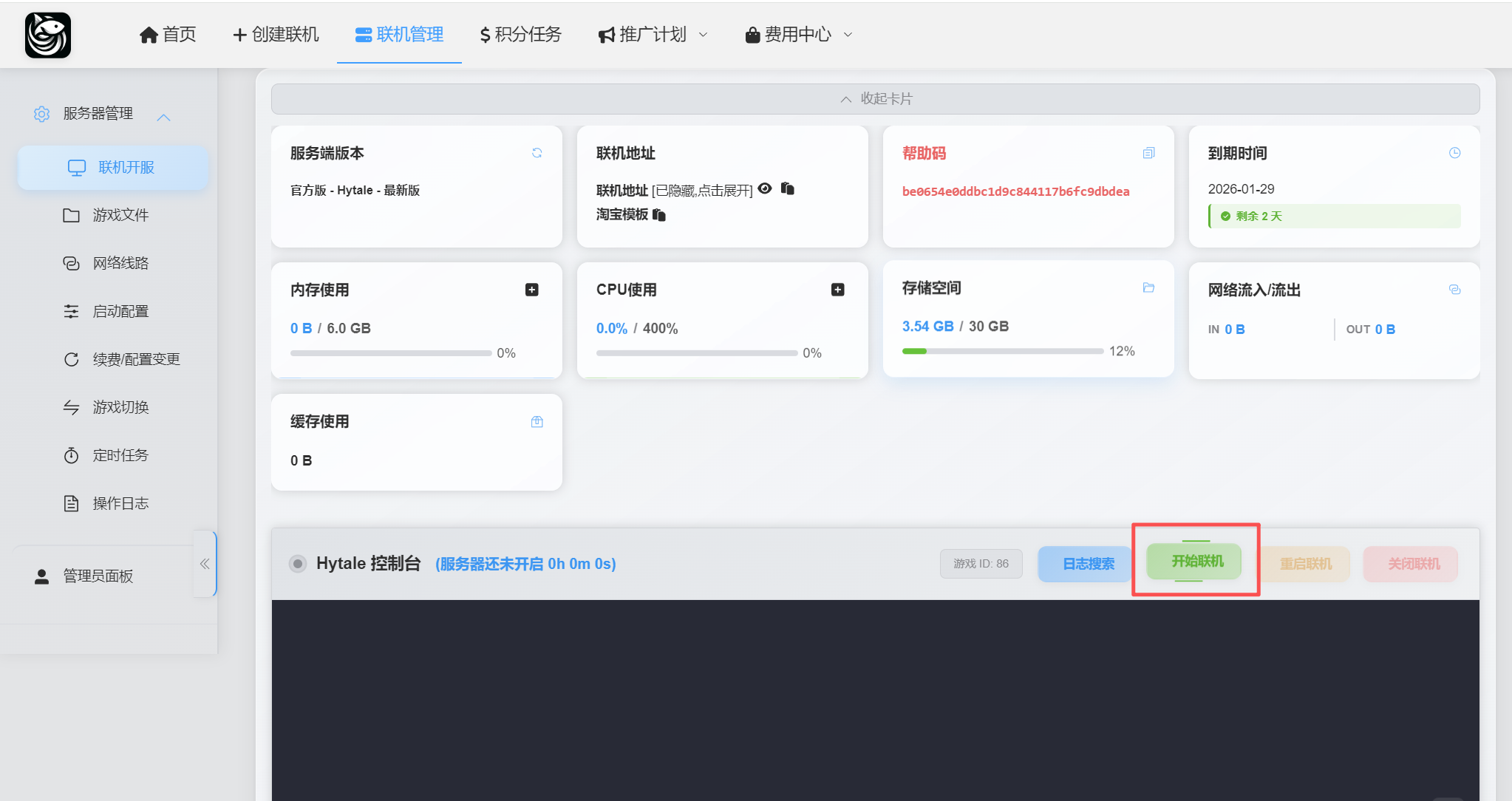Click the 缓存使用 clear icon
The image size is (1512, 801).
(x=537, y=422)
